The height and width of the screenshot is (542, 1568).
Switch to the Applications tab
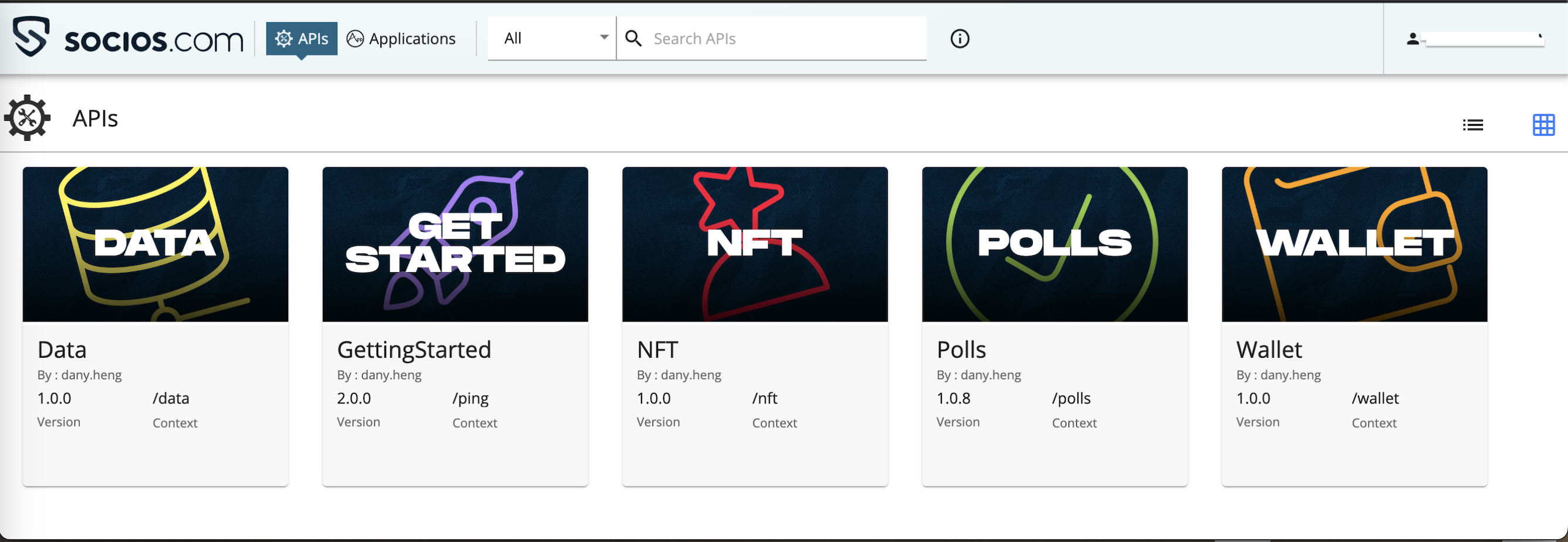point(401,39)
